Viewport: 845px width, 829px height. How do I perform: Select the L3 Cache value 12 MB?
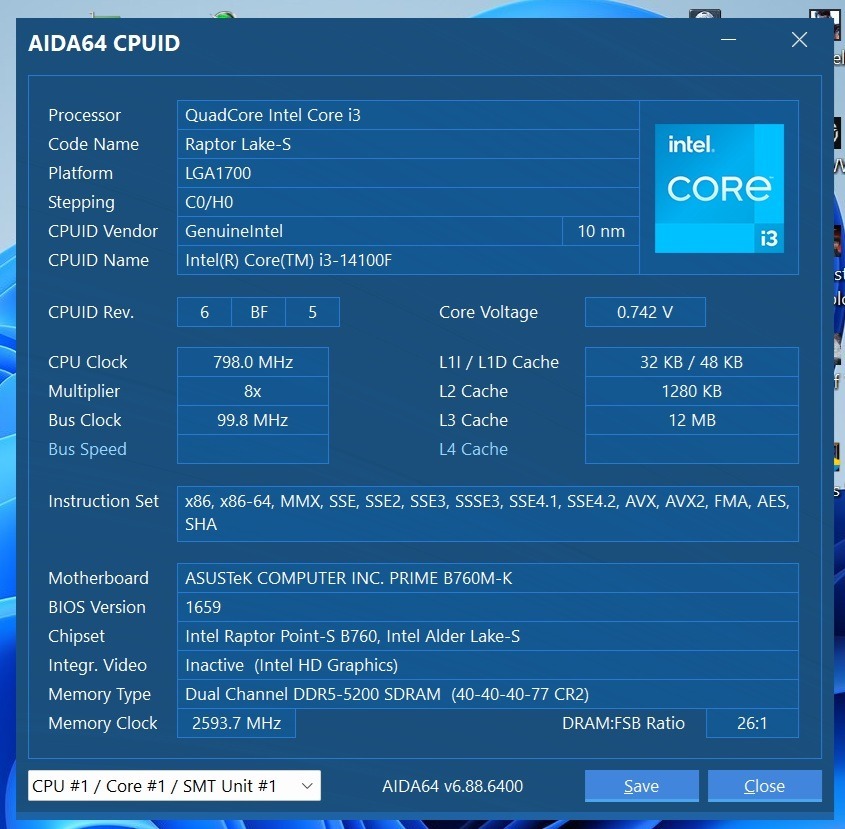pyautogui.click(x=691, y=420)
